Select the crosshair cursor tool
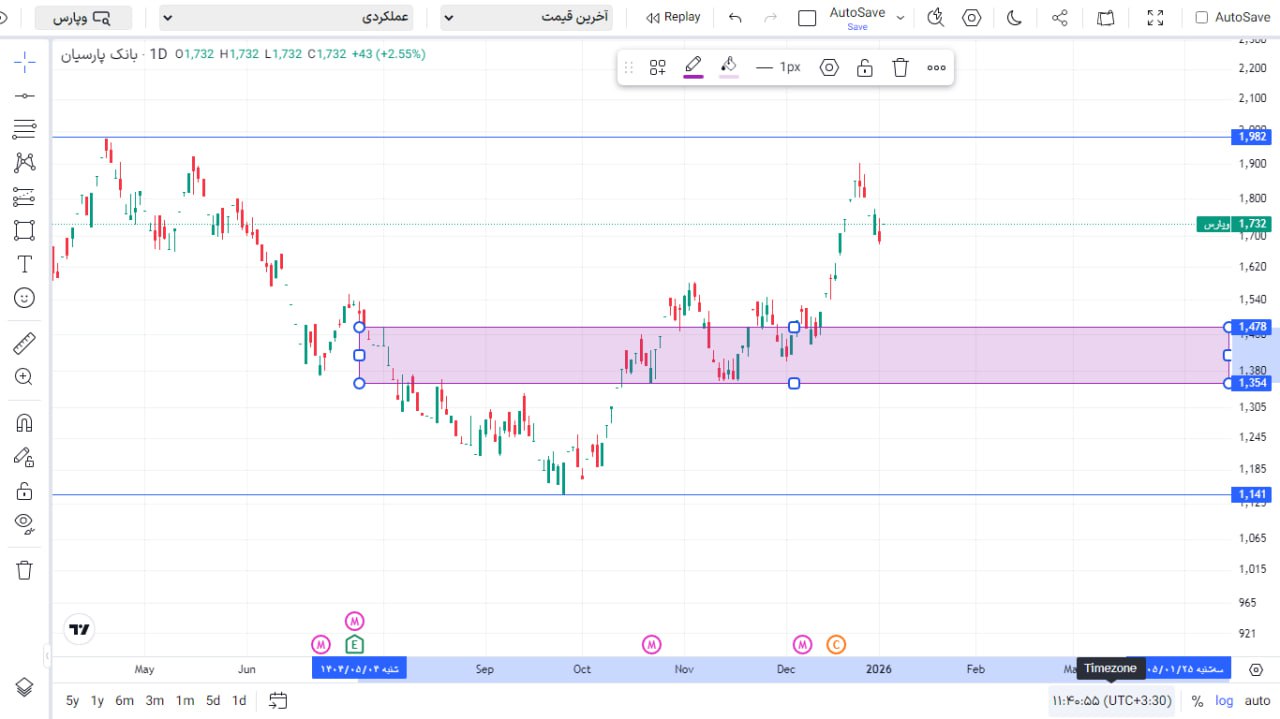 pos(25,62)
